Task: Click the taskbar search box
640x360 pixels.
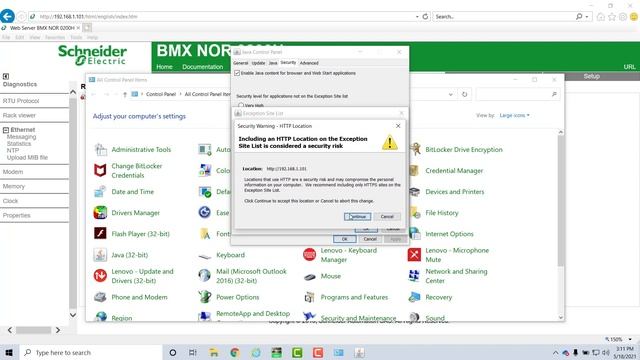Action: [91, 352]
